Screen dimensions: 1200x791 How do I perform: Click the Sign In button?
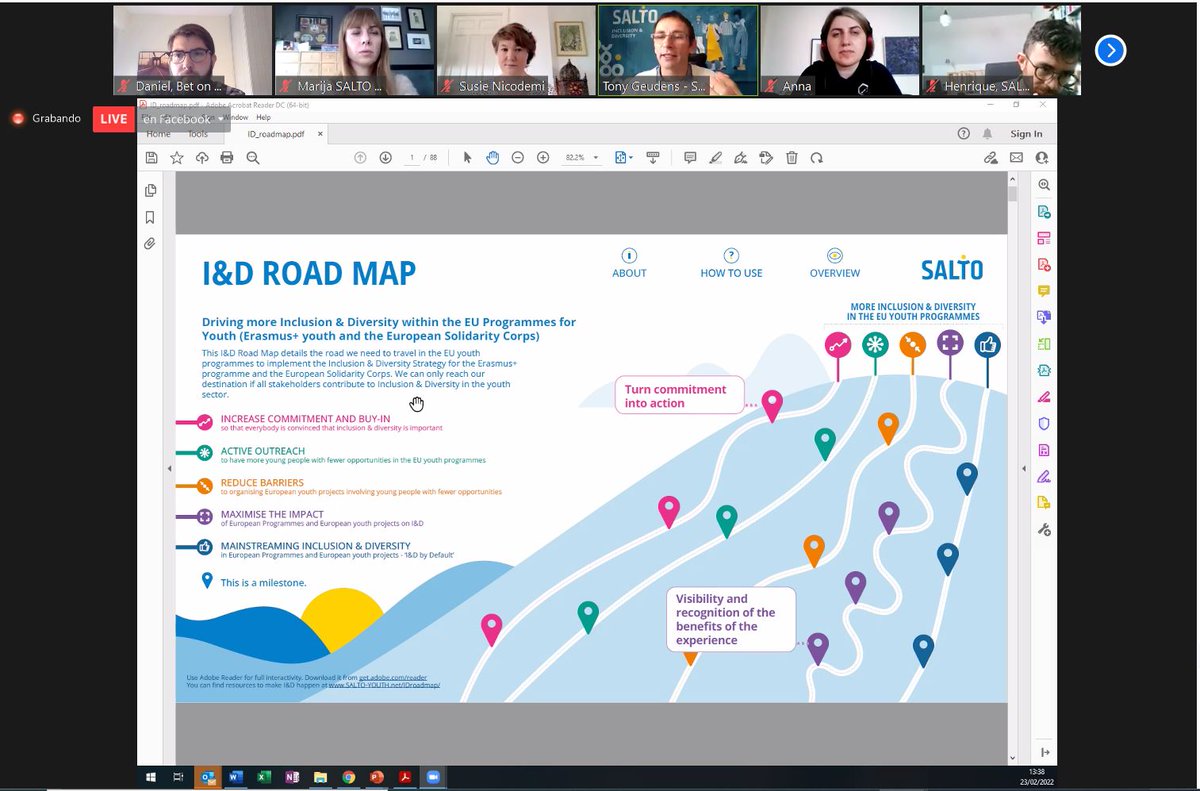click(x=1026, y=134)
